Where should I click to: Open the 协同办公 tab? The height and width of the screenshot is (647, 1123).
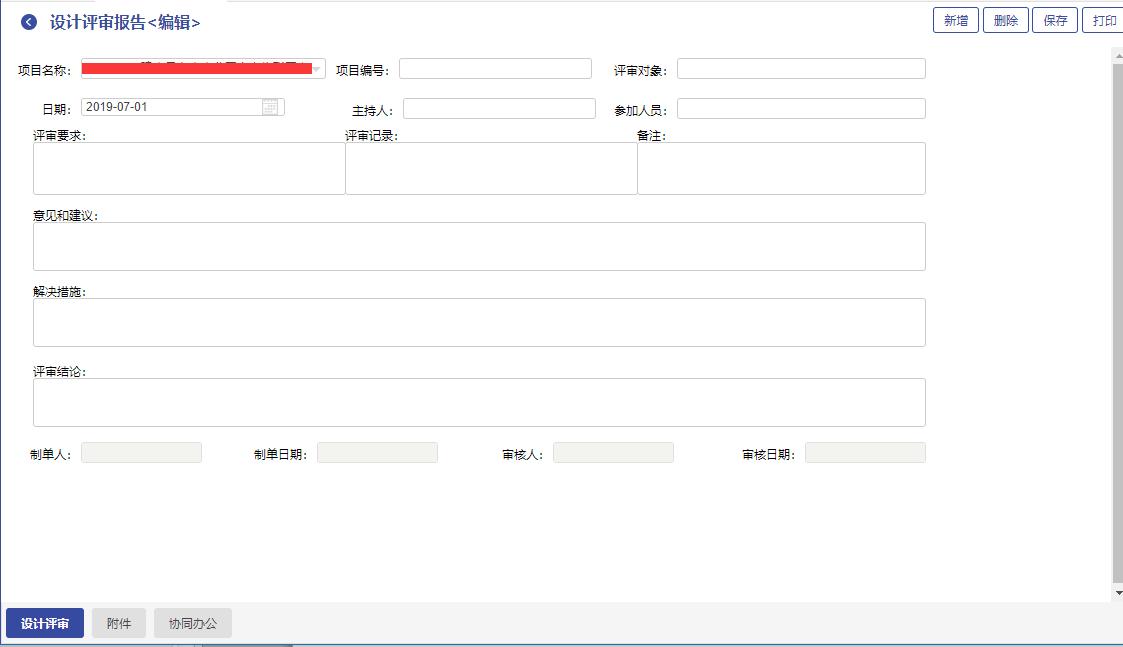coord(193,623)
